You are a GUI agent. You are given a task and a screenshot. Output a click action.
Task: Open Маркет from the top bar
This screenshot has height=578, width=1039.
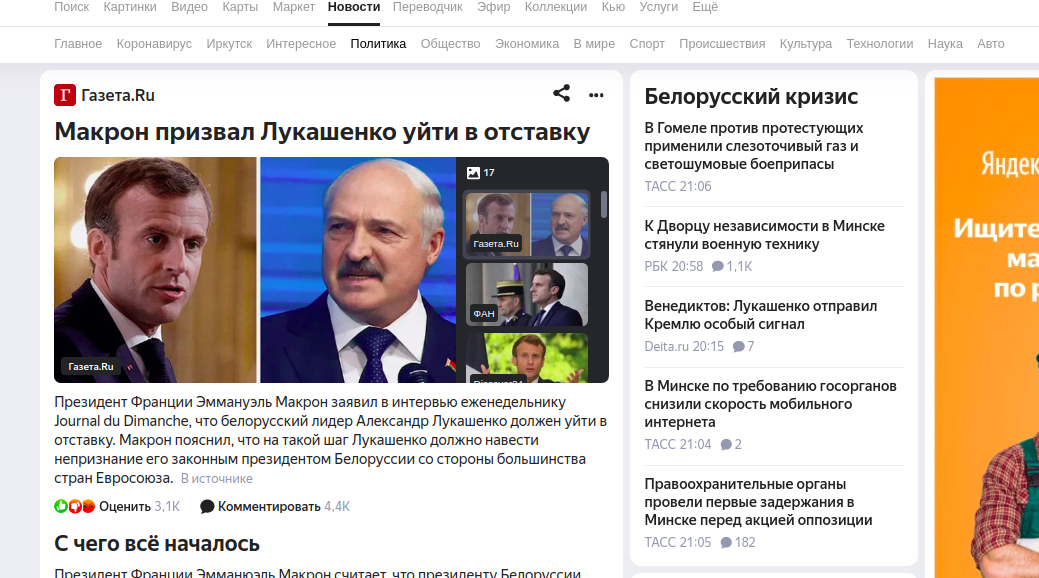click(x=294, y=7)
